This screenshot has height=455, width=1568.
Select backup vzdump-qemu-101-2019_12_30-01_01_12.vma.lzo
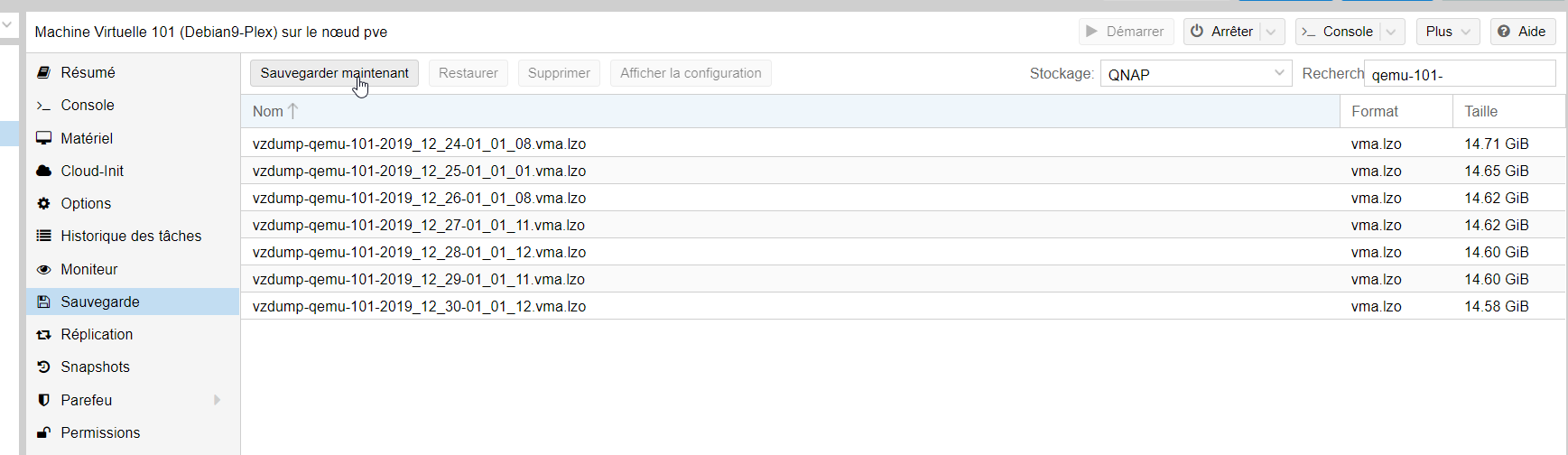click(x=904, y=306)
